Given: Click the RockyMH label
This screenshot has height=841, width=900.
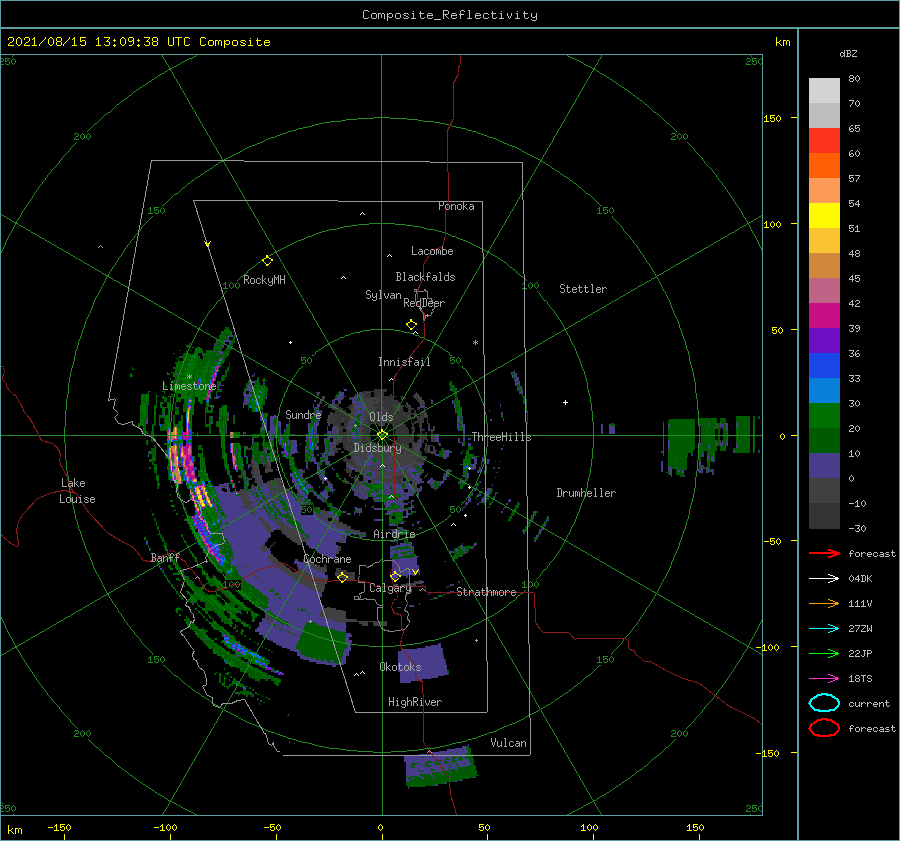Looking at the screenshot, I should [x=264, y=280].
